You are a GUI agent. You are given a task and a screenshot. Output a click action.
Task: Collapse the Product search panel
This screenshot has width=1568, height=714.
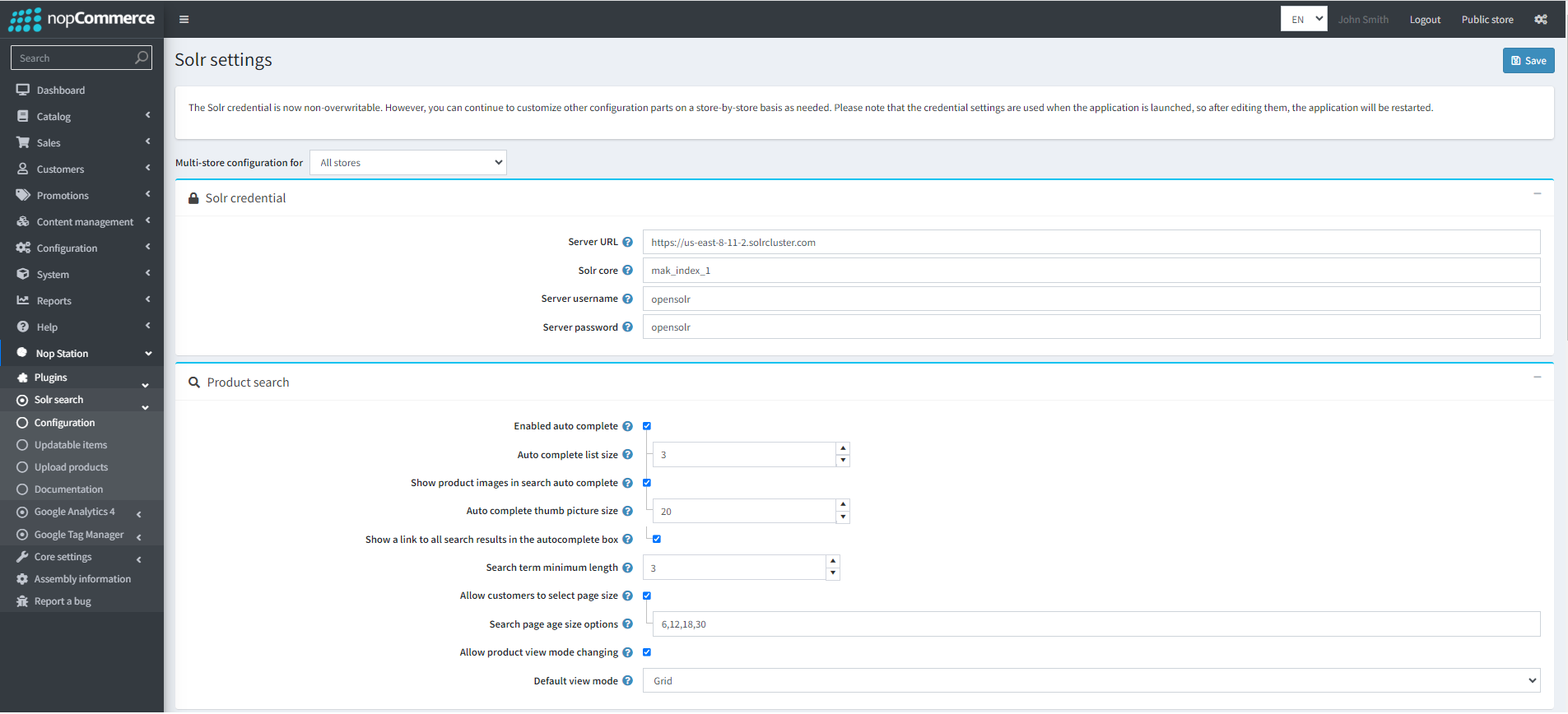pos(1537,378)
